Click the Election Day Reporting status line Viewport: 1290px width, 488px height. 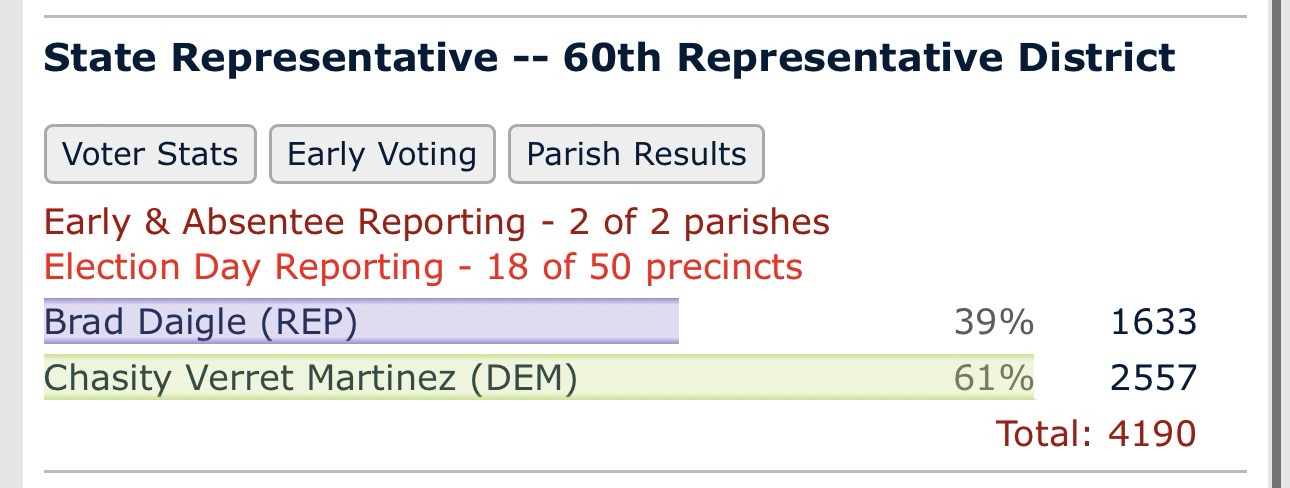(x=423, y=267)
